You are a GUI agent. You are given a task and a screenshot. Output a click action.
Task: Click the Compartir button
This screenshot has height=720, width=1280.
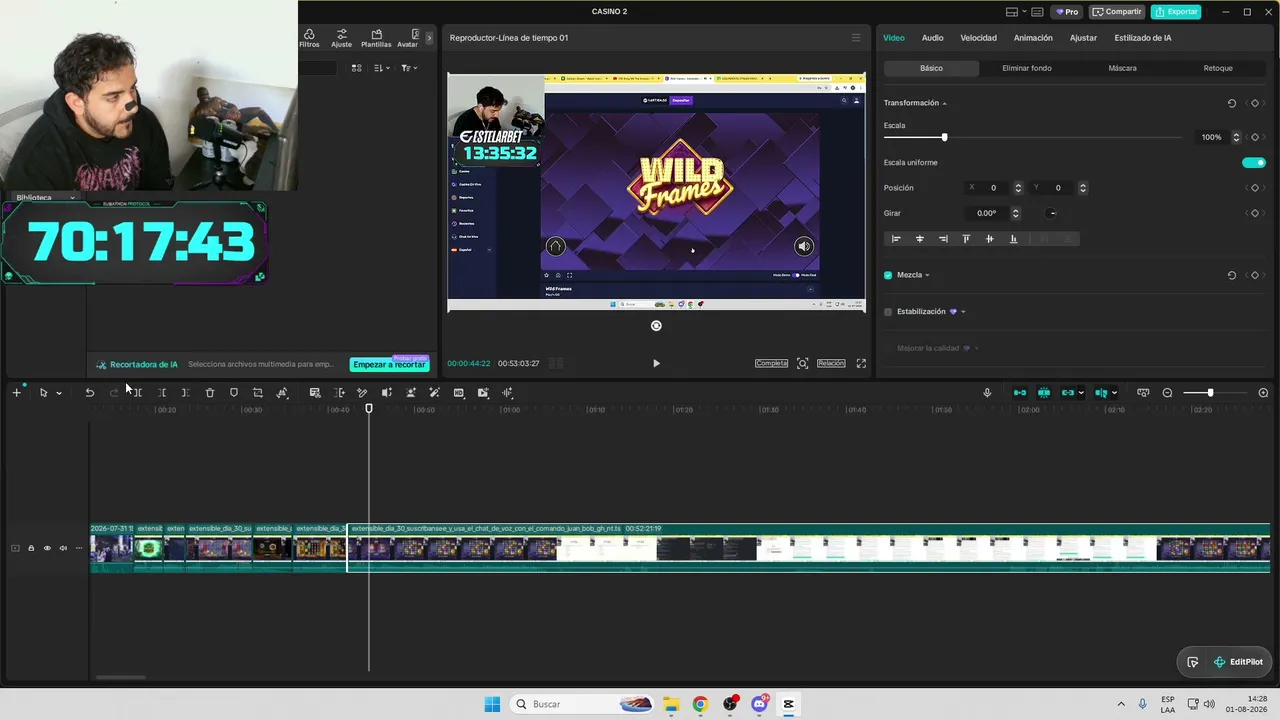coord(1117,12)
